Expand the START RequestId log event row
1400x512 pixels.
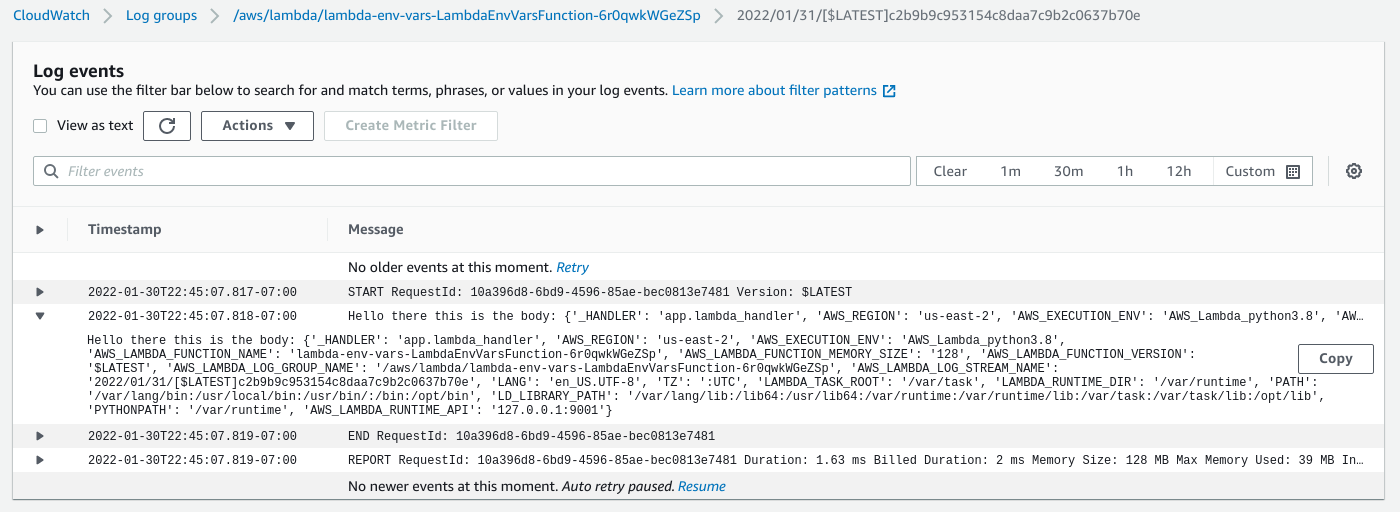click(x=40, y=292)
